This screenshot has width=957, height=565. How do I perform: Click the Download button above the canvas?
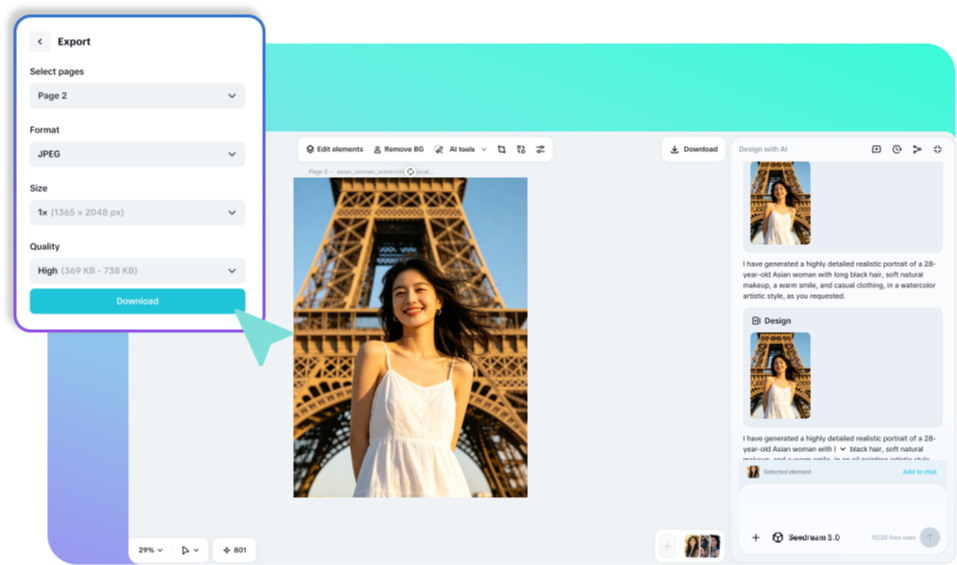click(x=693, y=149)
